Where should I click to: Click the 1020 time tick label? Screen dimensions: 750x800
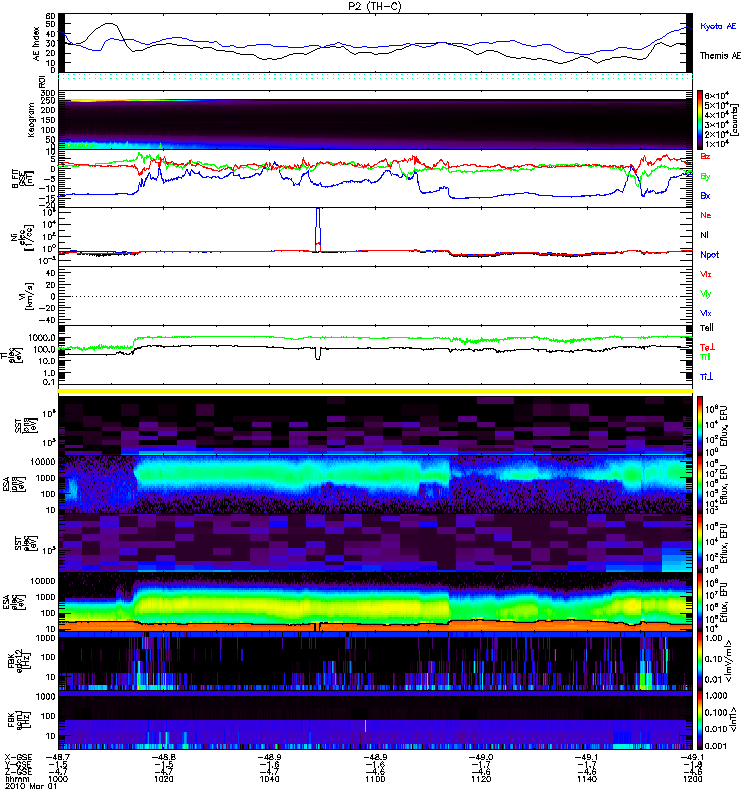point(164,779)
